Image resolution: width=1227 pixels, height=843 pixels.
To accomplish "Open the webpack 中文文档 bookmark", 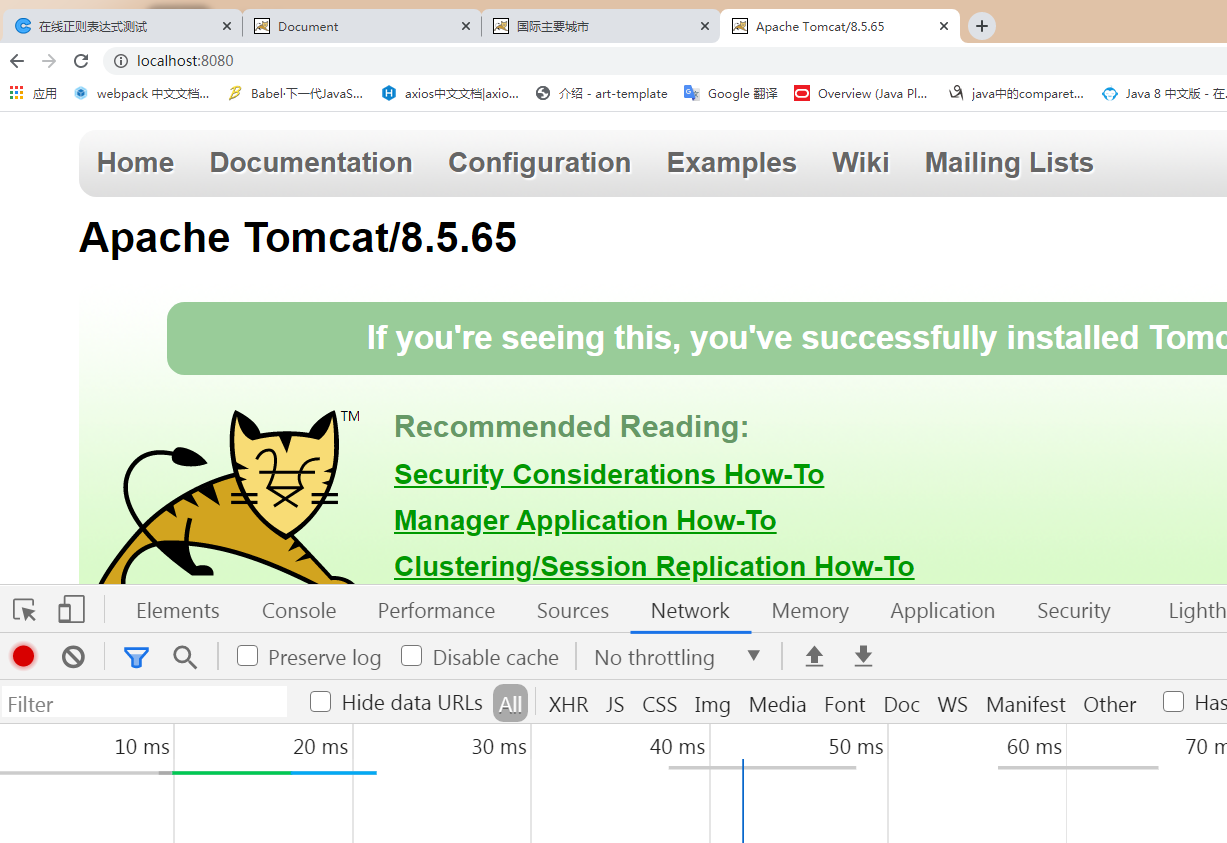I will [x=142, y=93].
